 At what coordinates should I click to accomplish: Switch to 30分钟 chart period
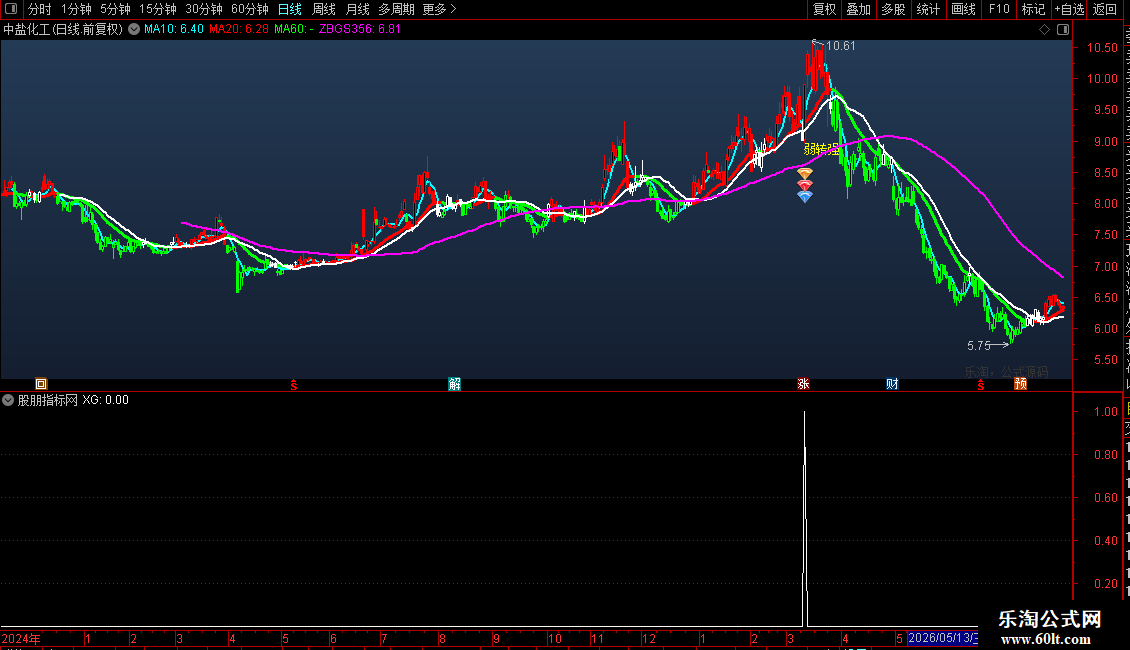(204, 9)
